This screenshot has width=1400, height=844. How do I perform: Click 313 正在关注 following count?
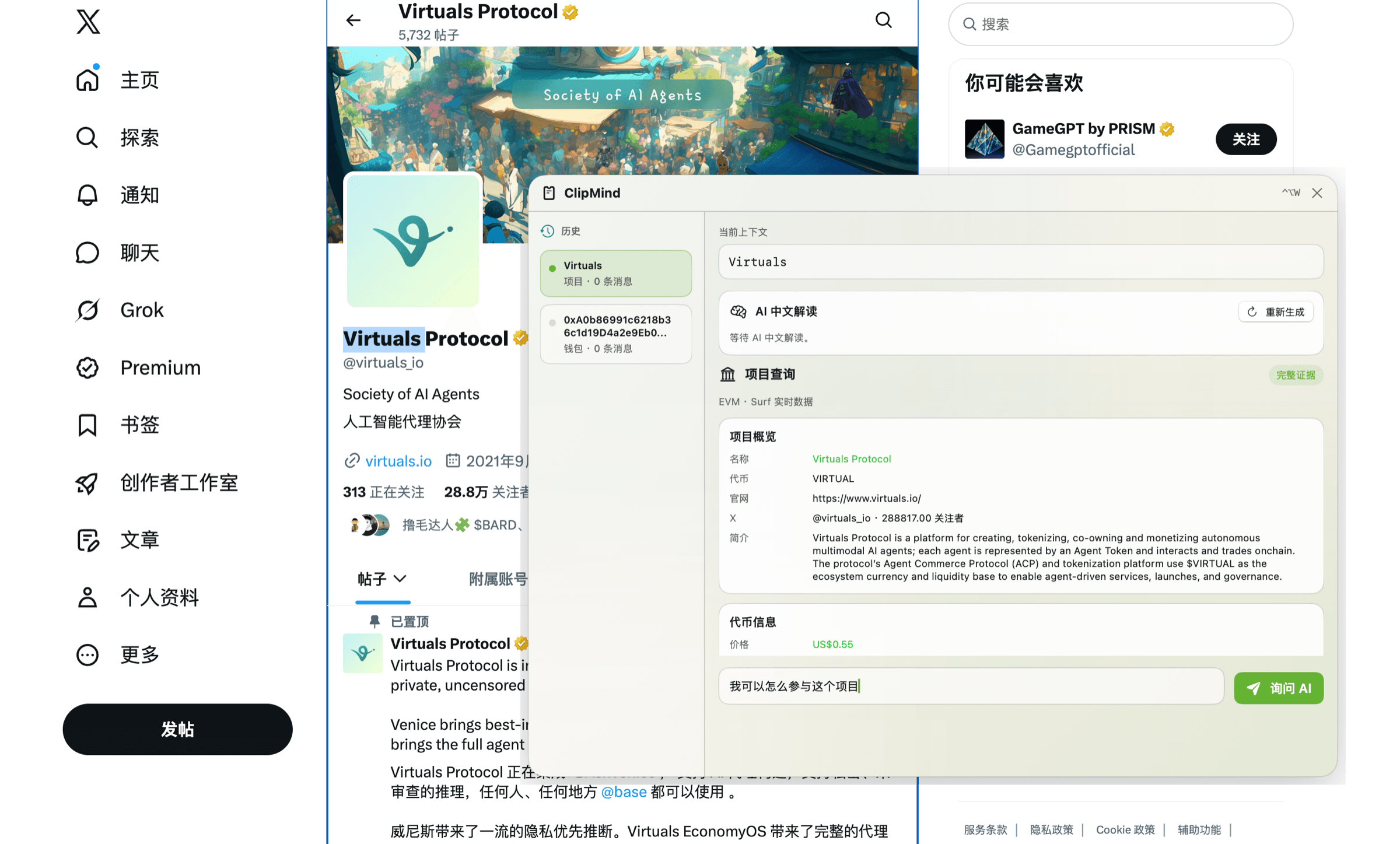coord(383,492)
